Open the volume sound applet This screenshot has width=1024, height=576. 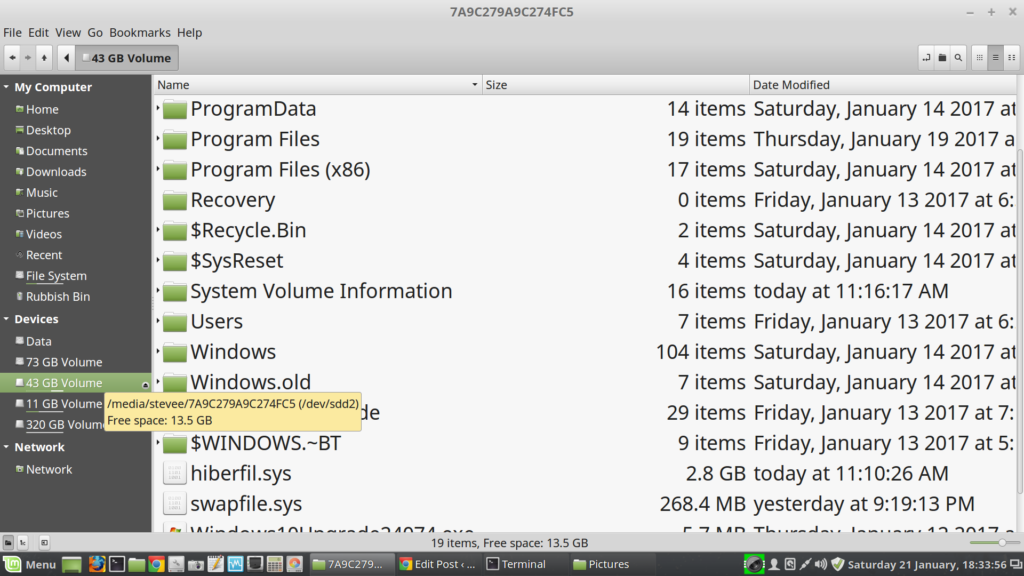[x=821, y=564]
